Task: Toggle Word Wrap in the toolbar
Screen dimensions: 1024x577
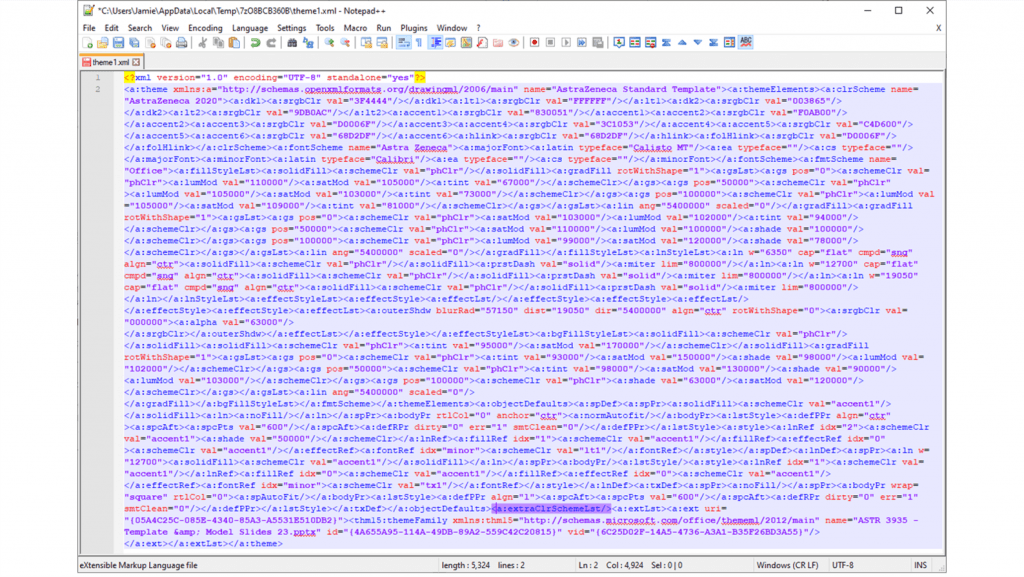Action: [x=403, y=43]
